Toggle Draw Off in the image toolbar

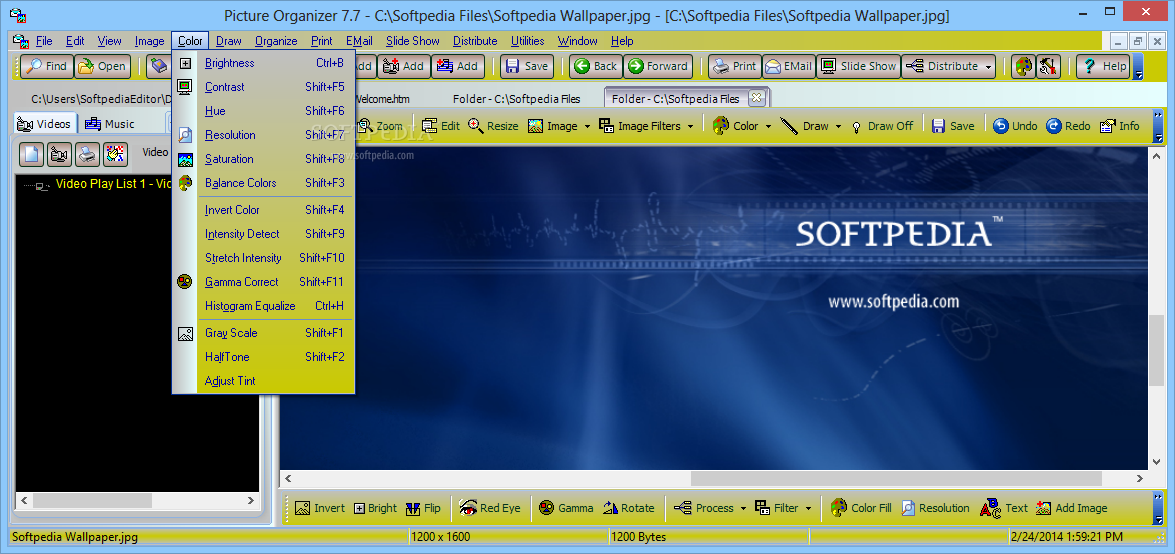click(x=883, y=126)
